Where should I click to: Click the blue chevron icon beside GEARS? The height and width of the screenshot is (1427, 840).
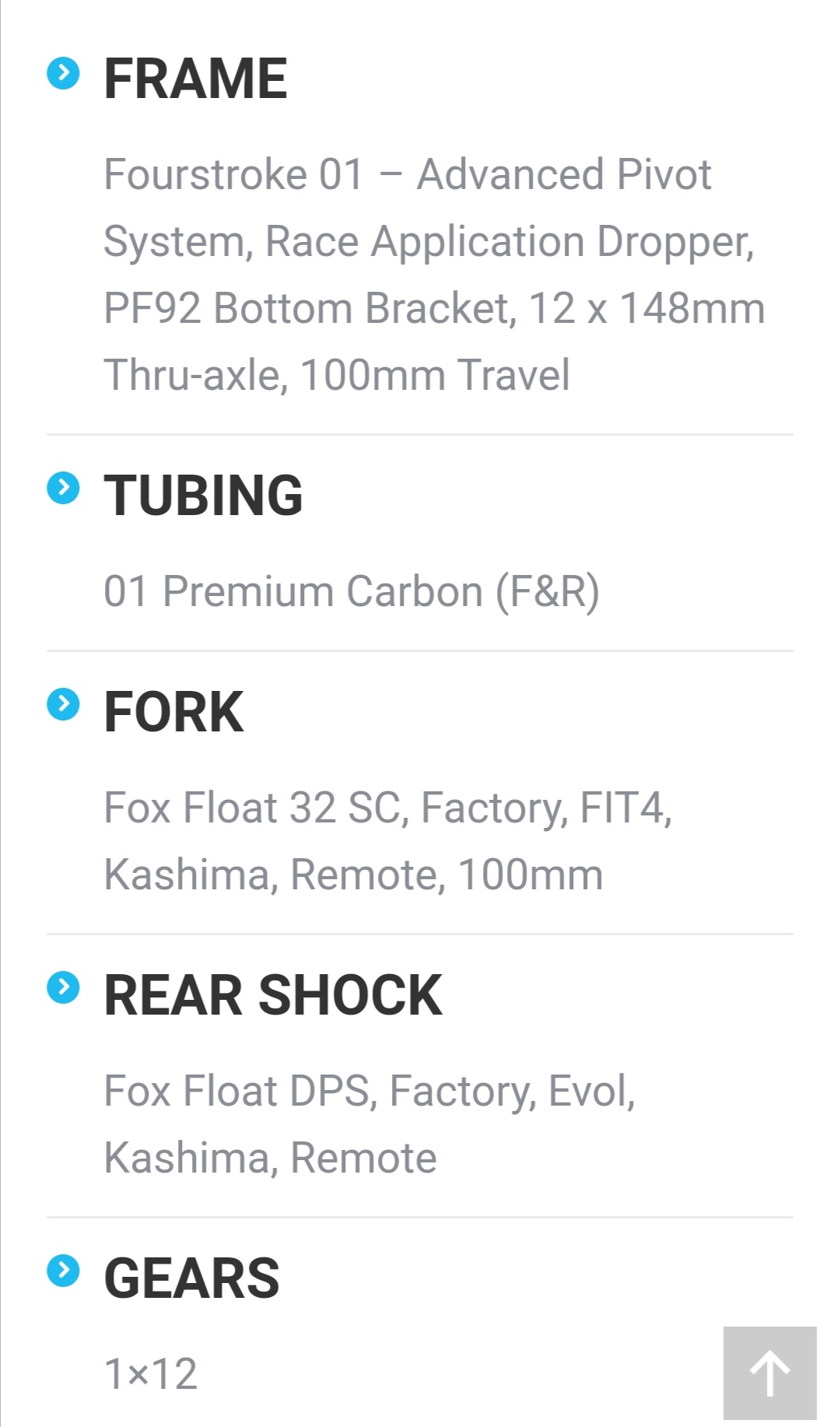[63, 1271]
